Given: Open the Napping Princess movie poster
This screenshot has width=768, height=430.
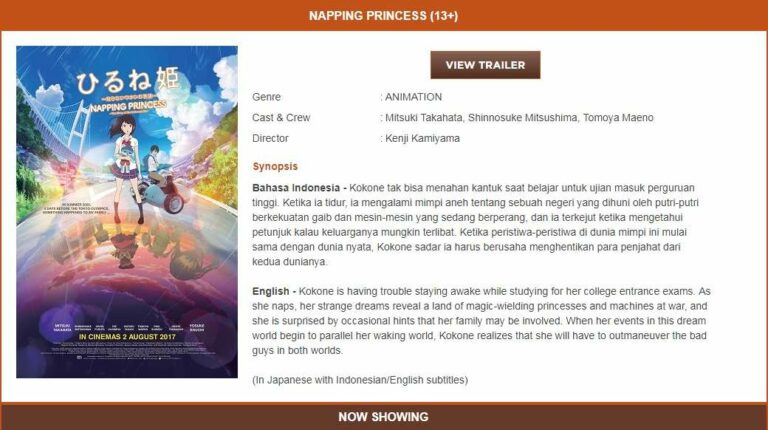Looking at the screenshot, I should (127, 212).
